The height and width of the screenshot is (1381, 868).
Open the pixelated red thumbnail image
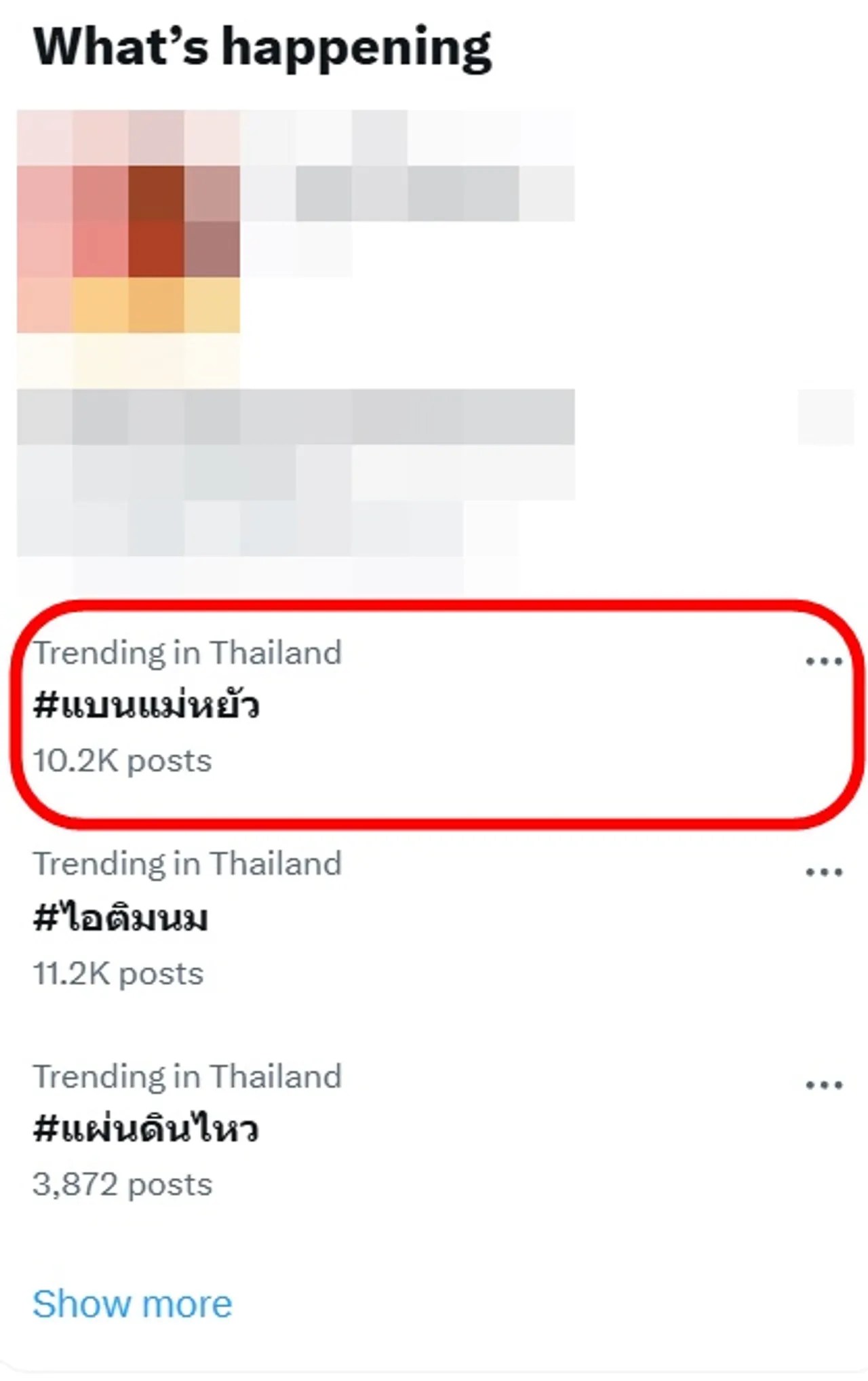(129, 221)
